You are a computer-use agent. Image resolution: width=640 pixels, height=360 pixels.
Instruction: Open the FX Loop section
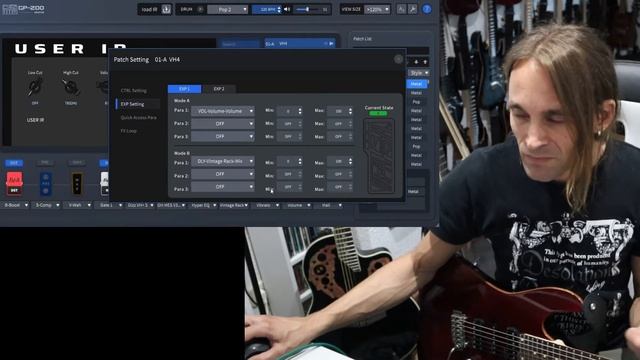coord(128,131)
